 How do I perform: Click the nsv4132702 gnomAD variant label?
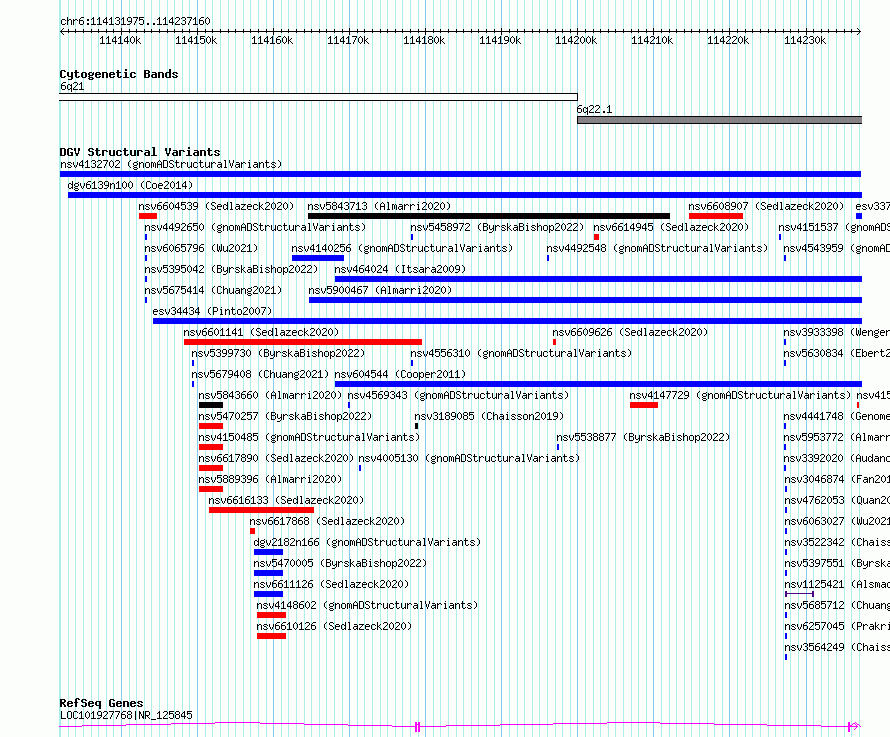tap(171, 164)
